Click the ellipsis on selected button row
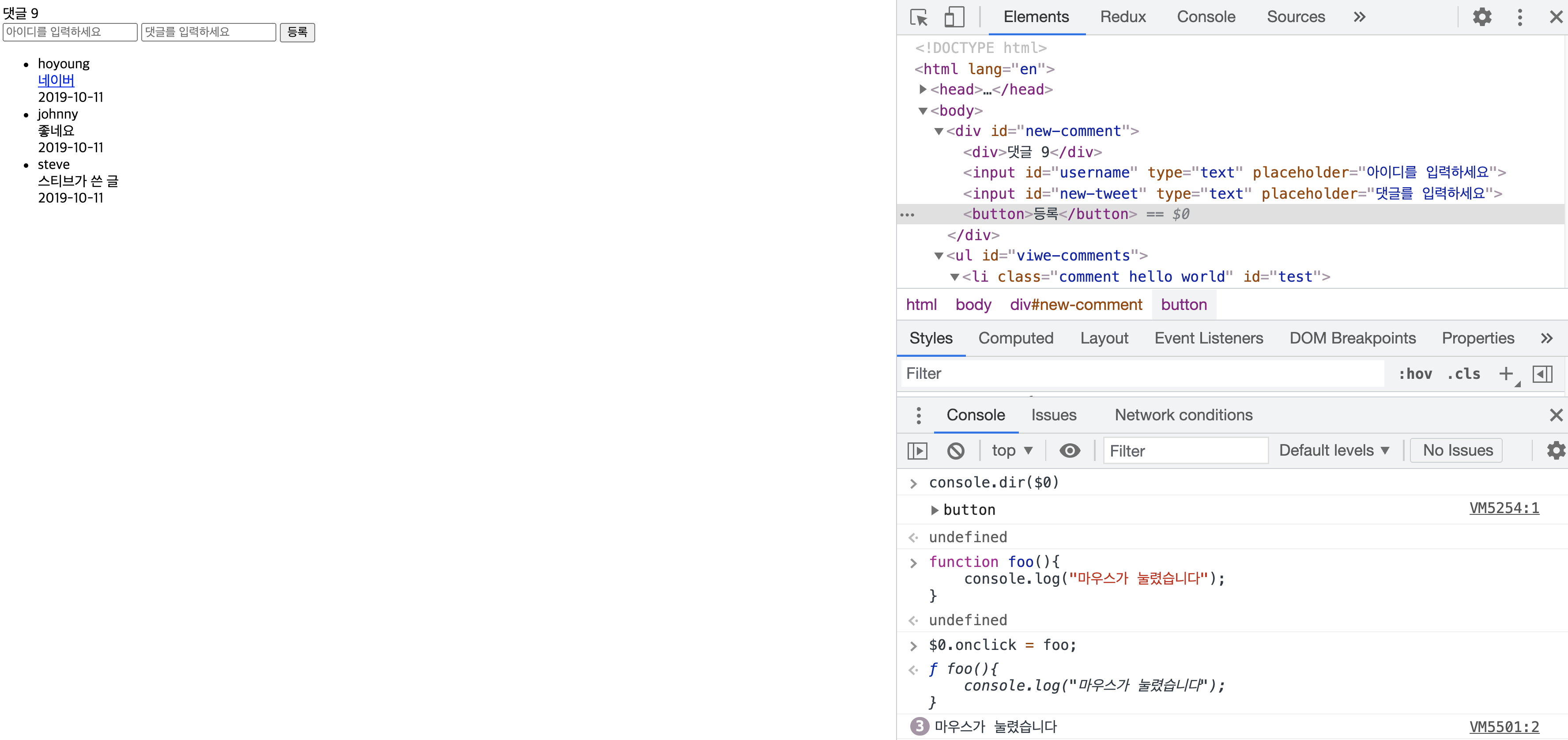 907,215
